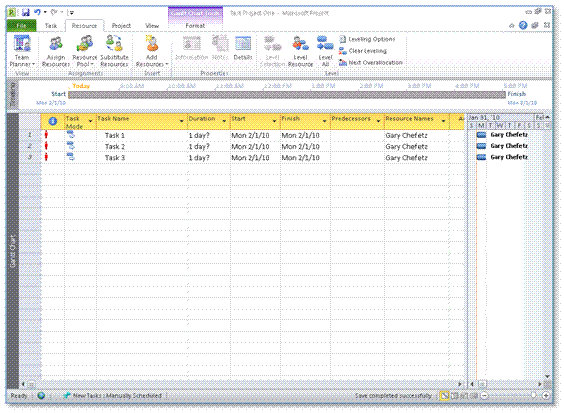Image resolution: width=564 pixels, height=414 pixels.
Task: Click the Redo icon
Action: click(x=54, y=13)
